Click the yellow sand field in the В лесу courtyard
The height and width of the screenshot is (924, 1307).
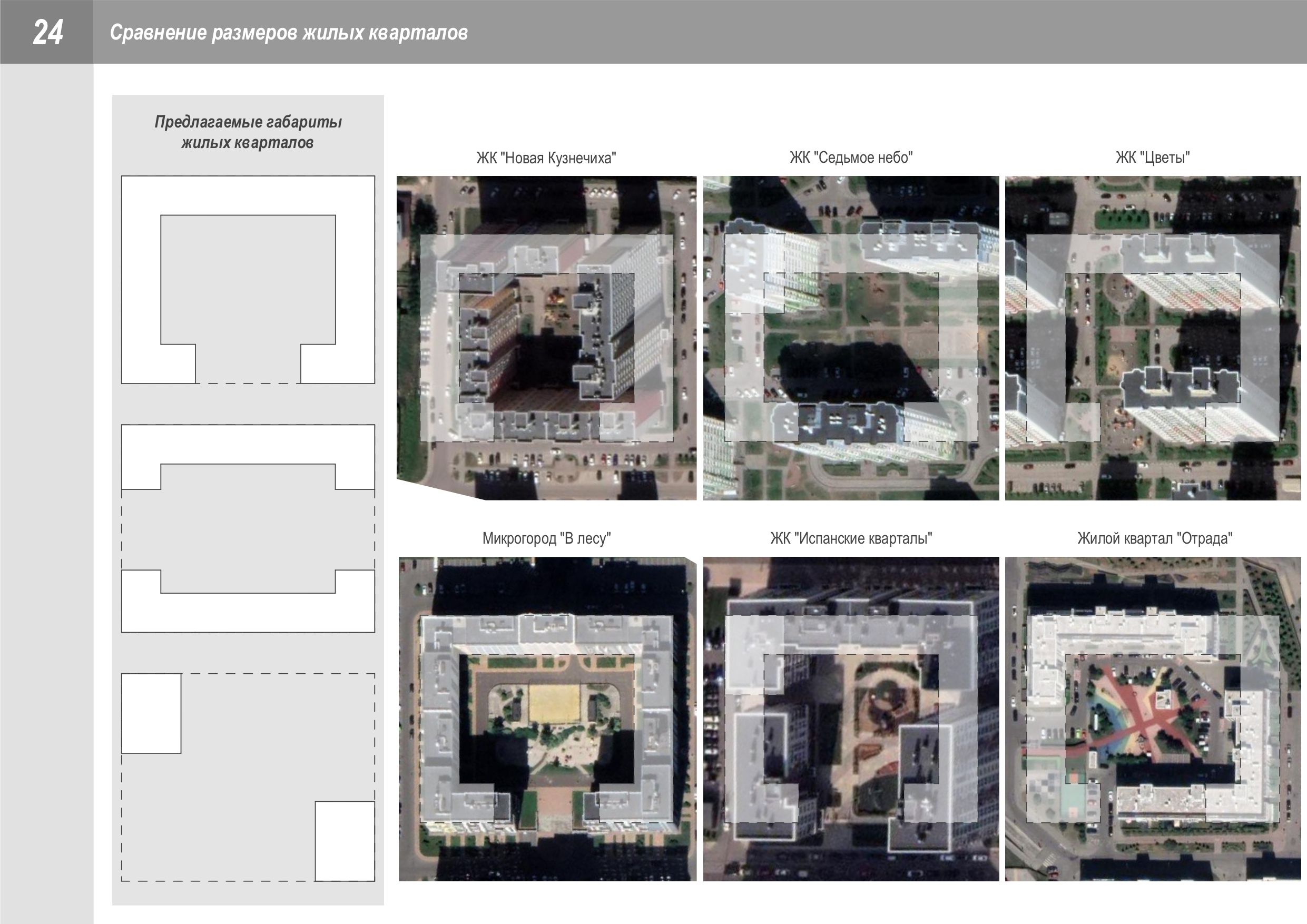[553, 703]
